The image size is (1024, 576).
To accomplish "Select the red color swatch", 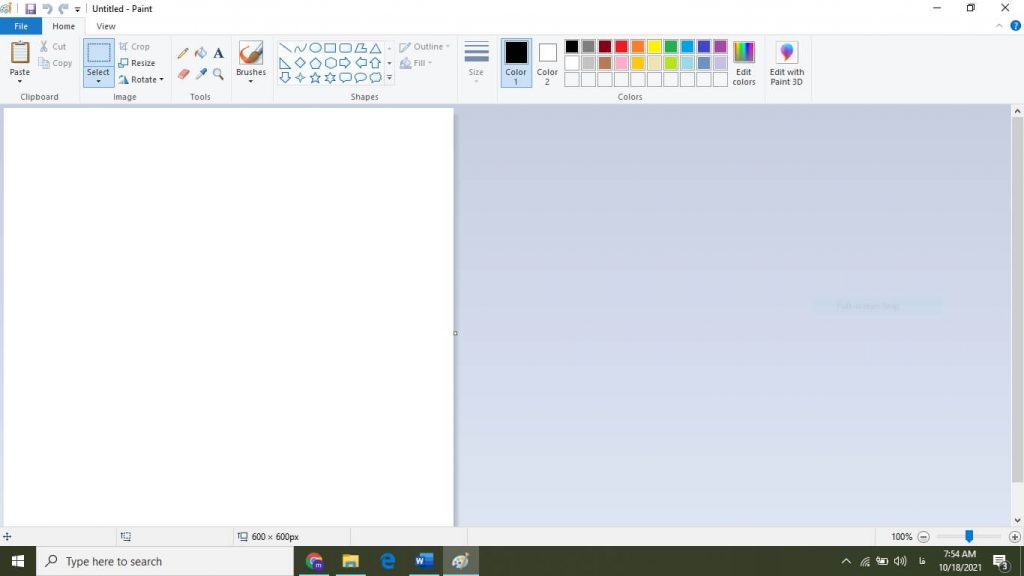I will point(619,46).
